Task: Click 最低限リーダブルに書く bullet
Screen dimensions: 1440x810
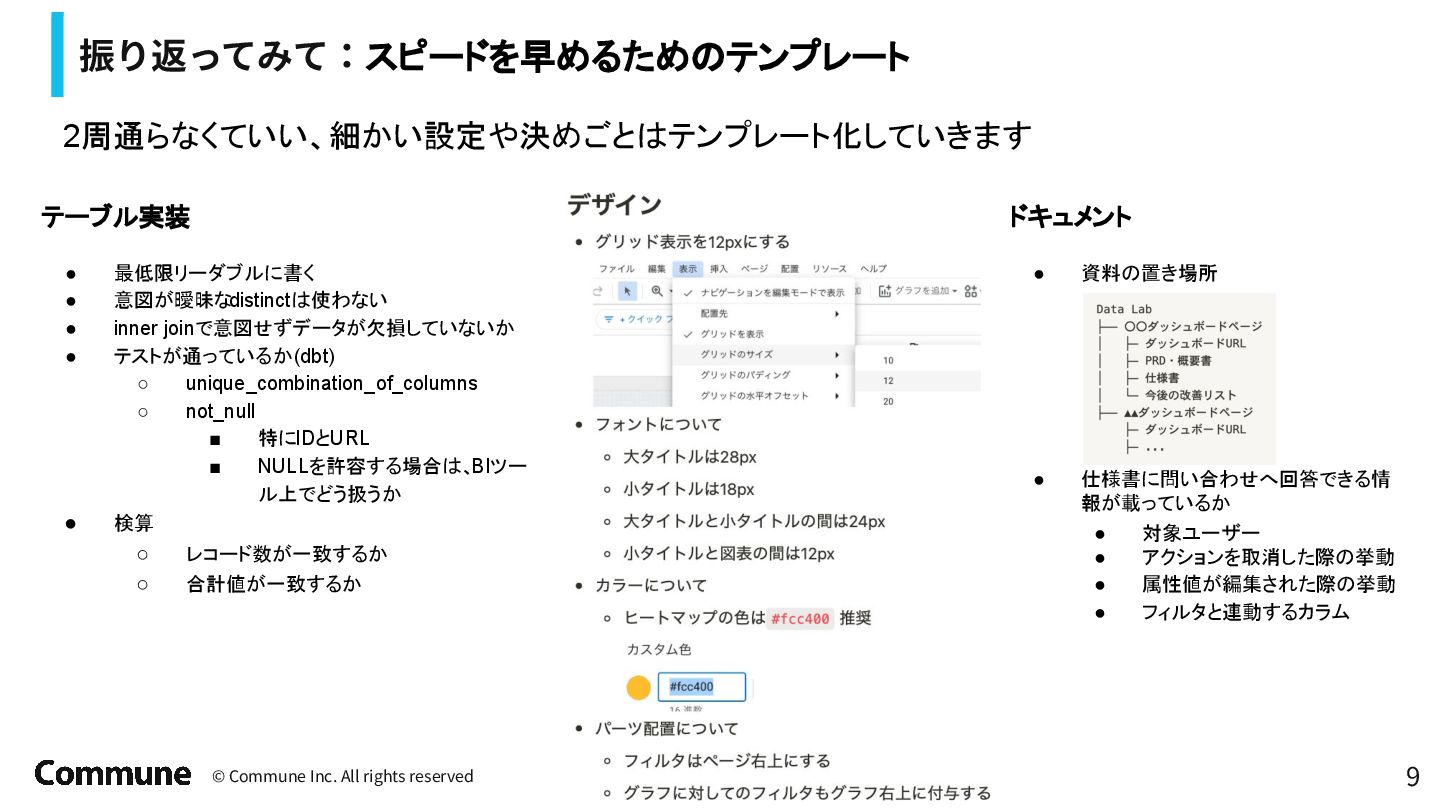Action: (215, 273)
